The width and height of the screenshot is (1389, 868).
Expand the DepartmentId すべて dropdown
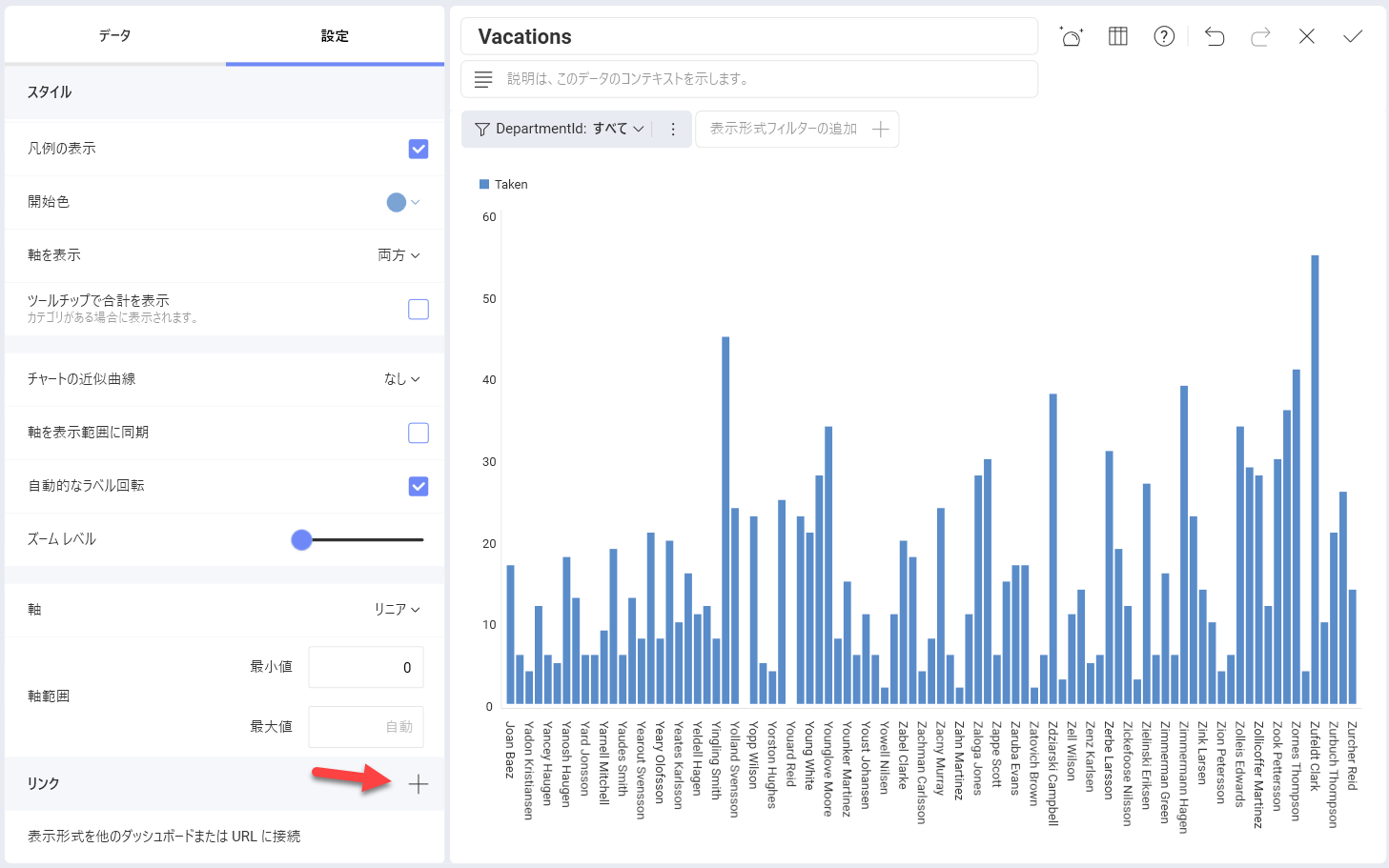(619, 129)
